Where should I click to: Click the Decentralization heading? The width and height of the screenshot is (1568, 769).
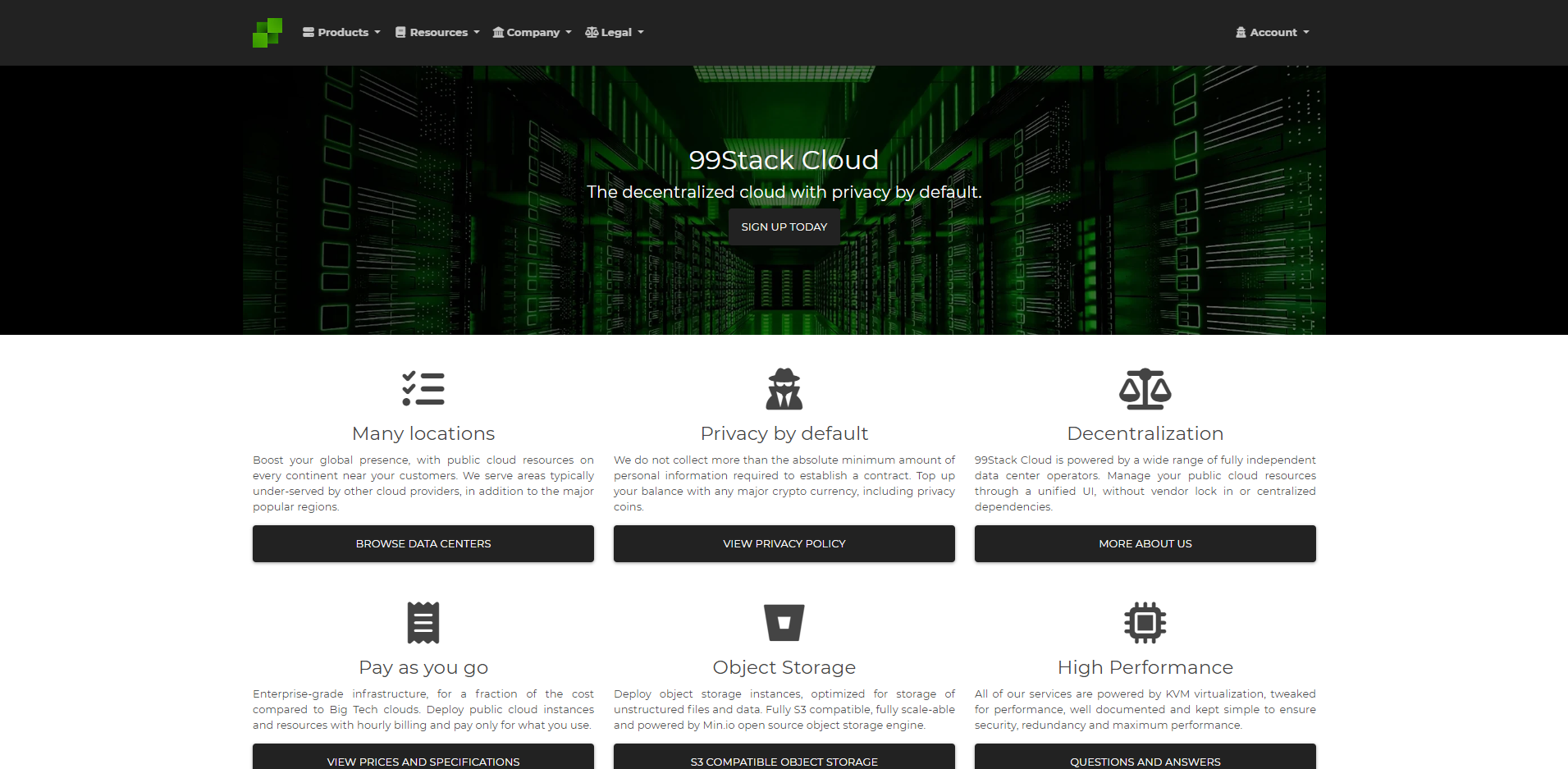point(1145,433)
